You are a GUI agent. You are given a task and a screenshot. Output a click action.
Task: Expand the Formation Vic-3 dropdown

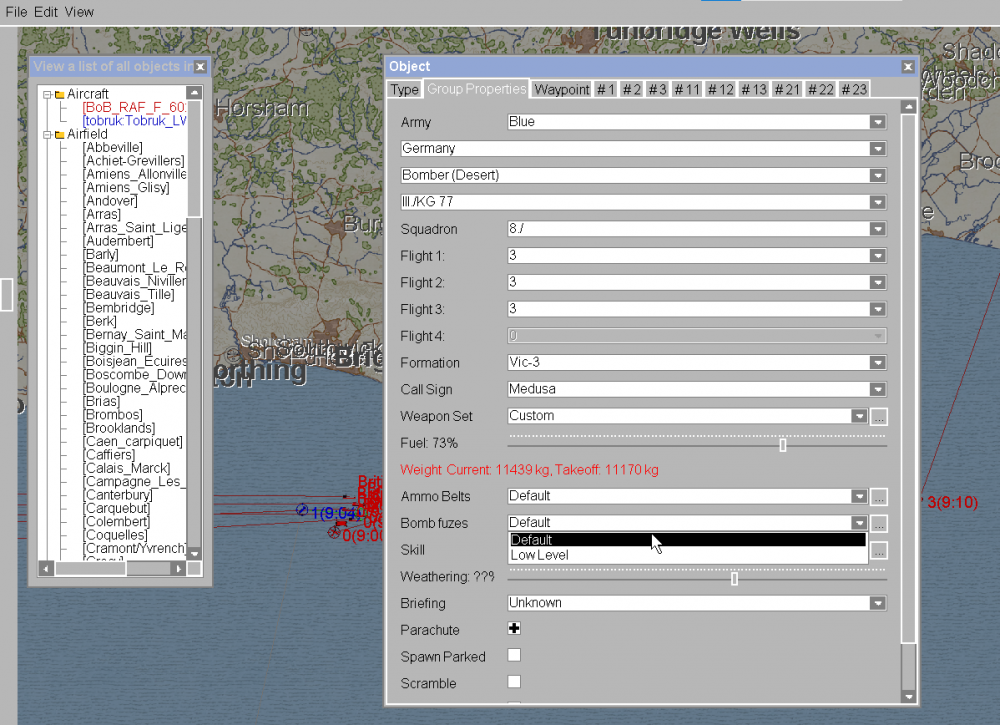coord(877,363)
